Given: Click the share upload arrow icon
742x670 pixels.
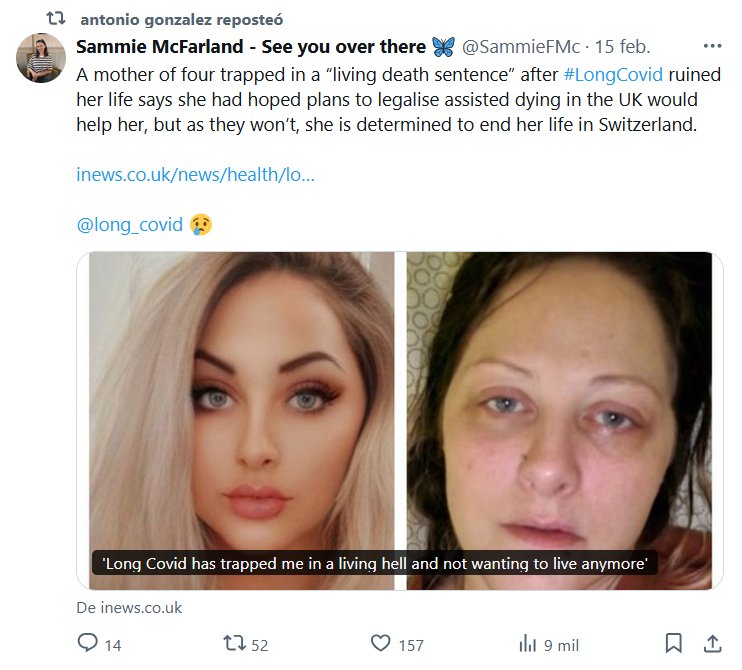Looking at the screenshot, I should click(713, 643).
